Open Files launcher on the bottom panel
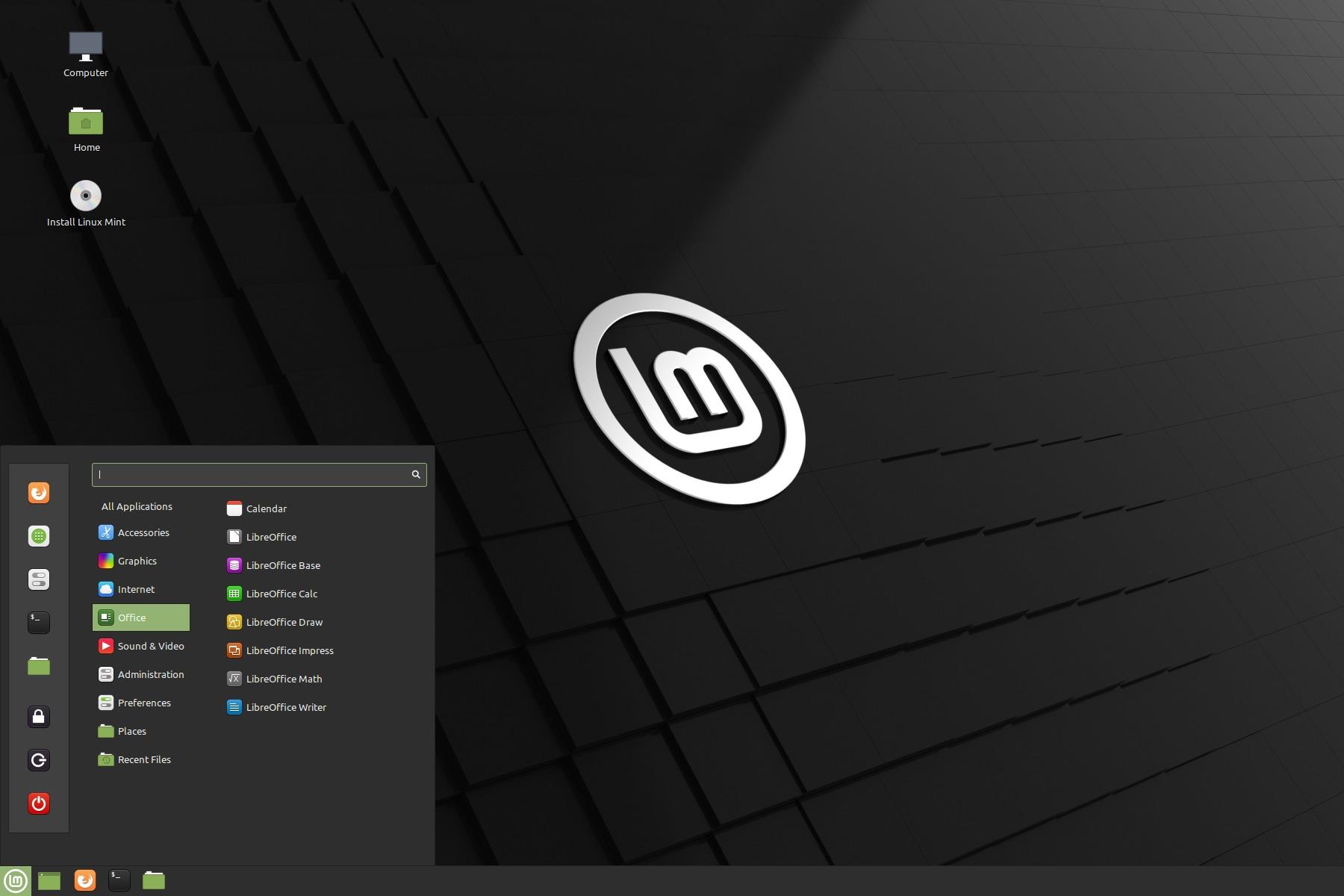Image resolution: width=1344 pixels, height=896 pixels. coord(154,880)
